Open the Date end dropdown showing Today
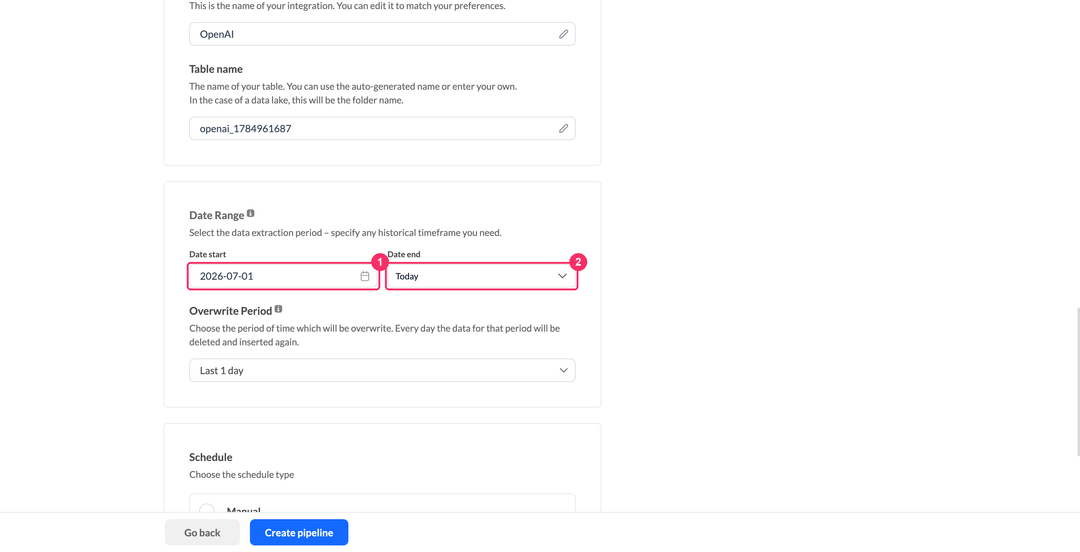The image size is (1080, 552). (481, 276)
